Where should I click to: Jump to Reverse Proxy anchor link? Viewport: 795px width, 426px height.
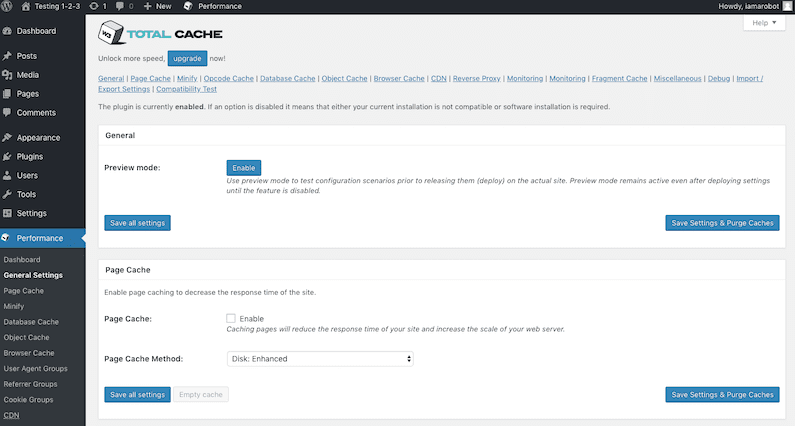[477, 79]
